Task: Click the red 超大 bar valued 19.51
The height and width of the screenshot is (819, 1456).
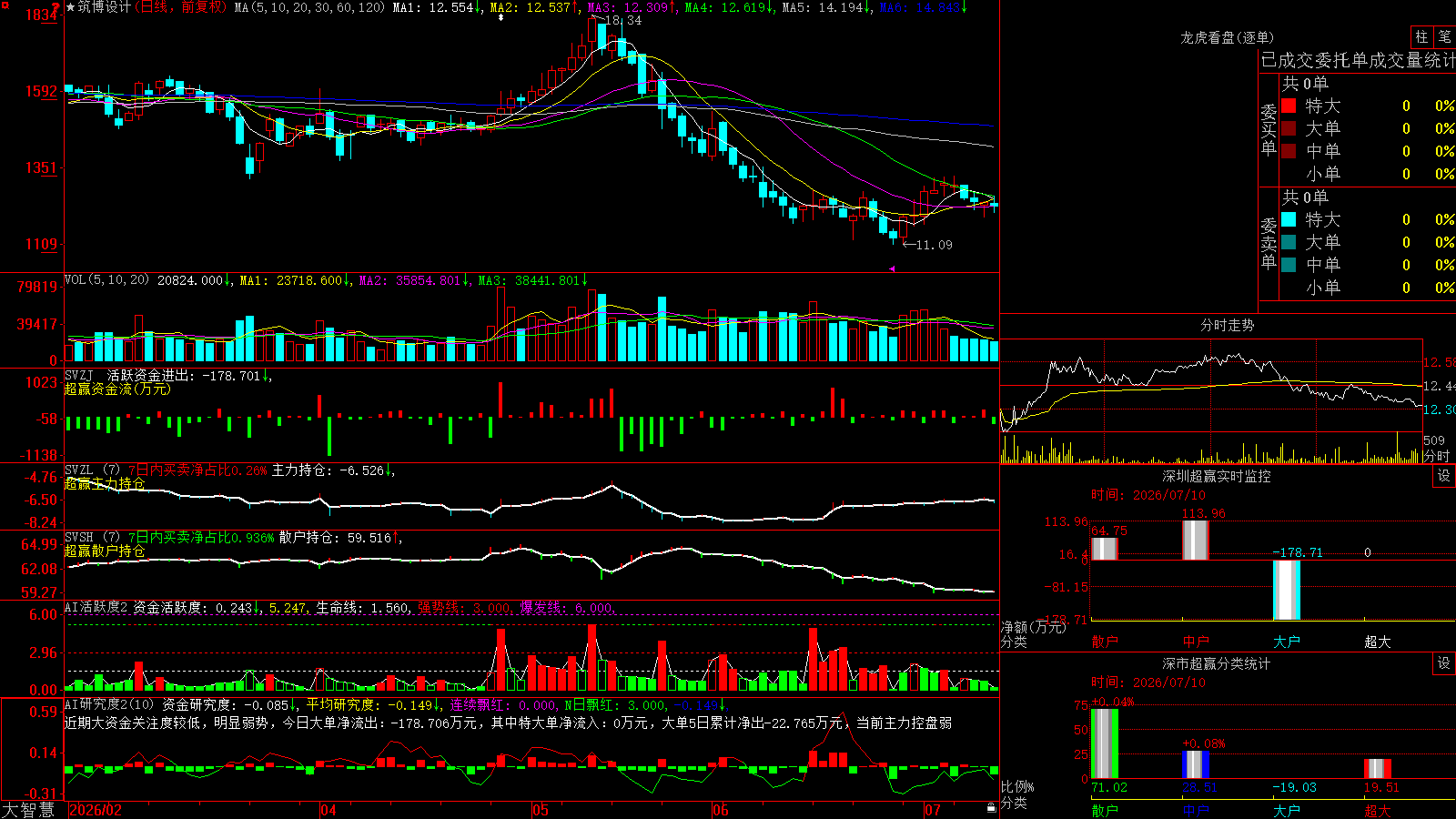Action: point(1377,769)
